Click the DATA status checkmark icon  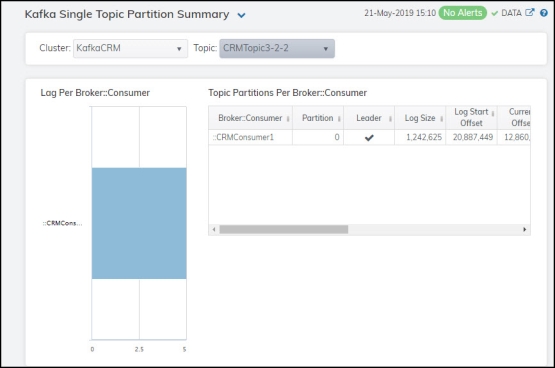[x=494, y=13]
